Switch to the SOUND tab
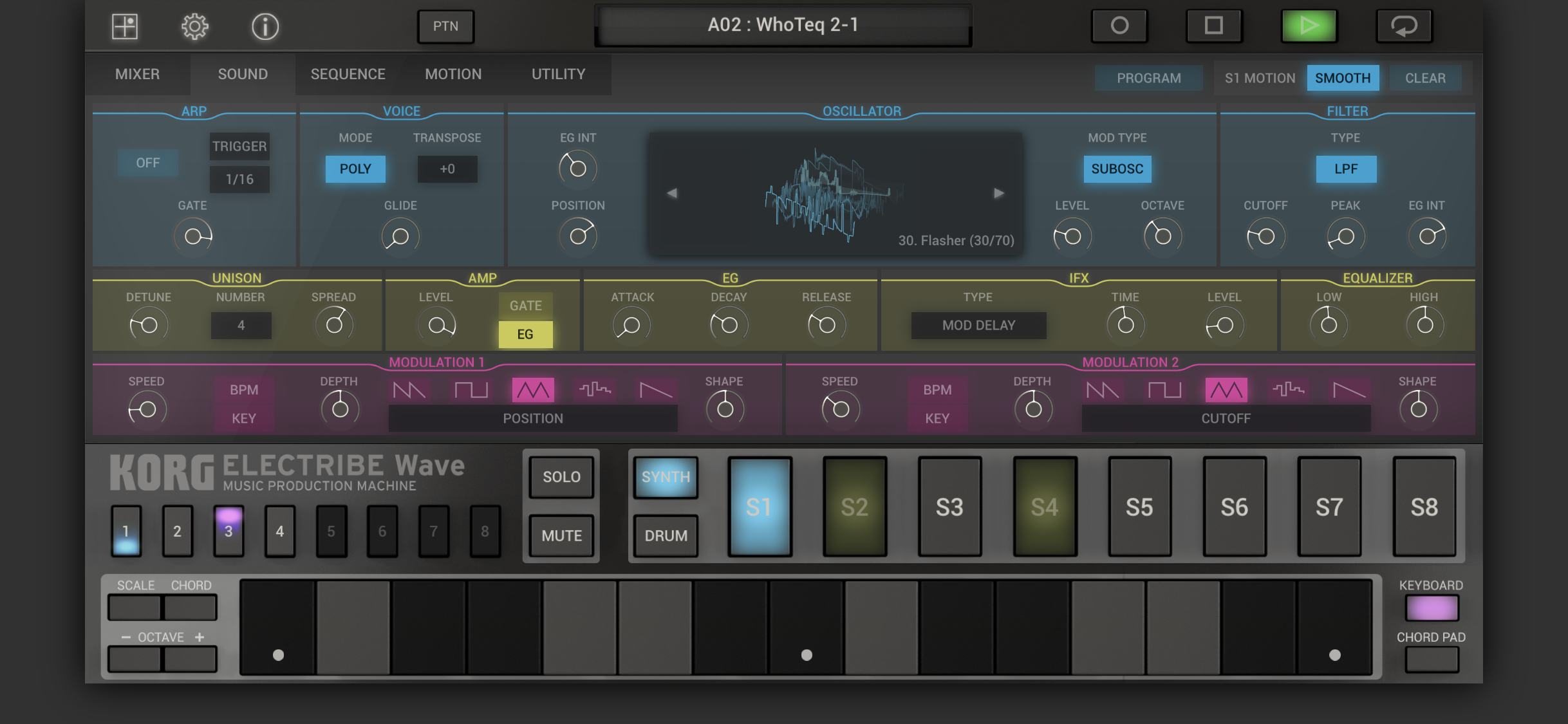Image resolution: width=1568 pixels, height=724 pixels. [243, 75]
